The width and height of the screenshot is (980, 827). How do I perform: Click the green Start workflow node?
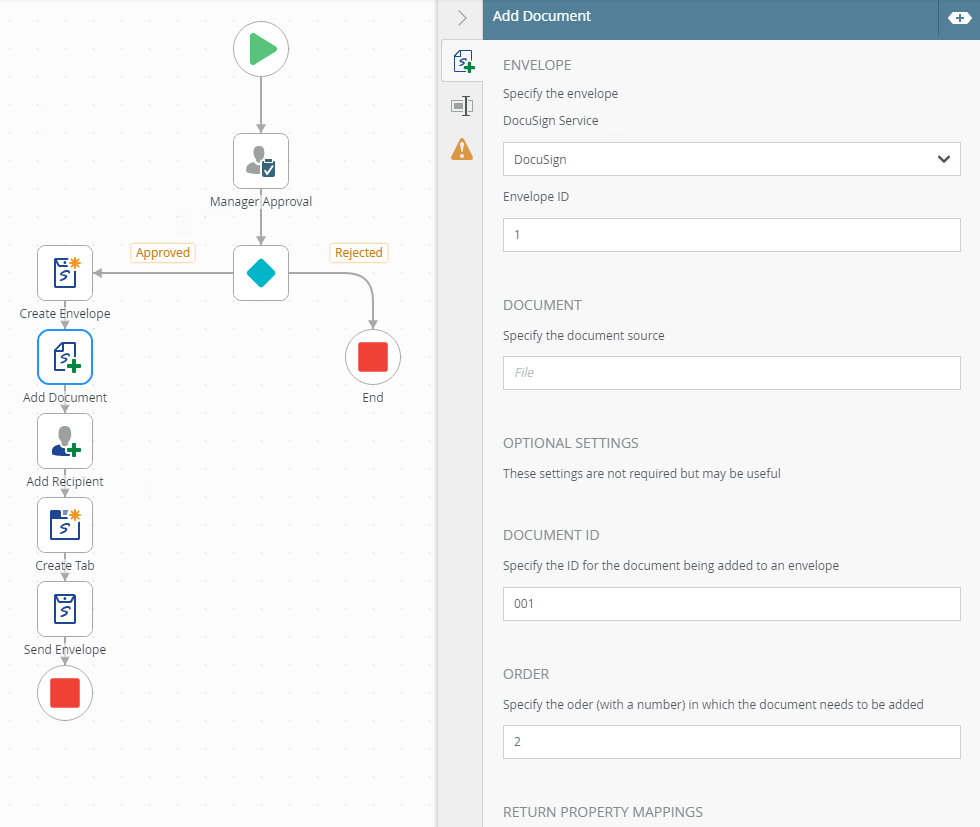tap(261, 49)
